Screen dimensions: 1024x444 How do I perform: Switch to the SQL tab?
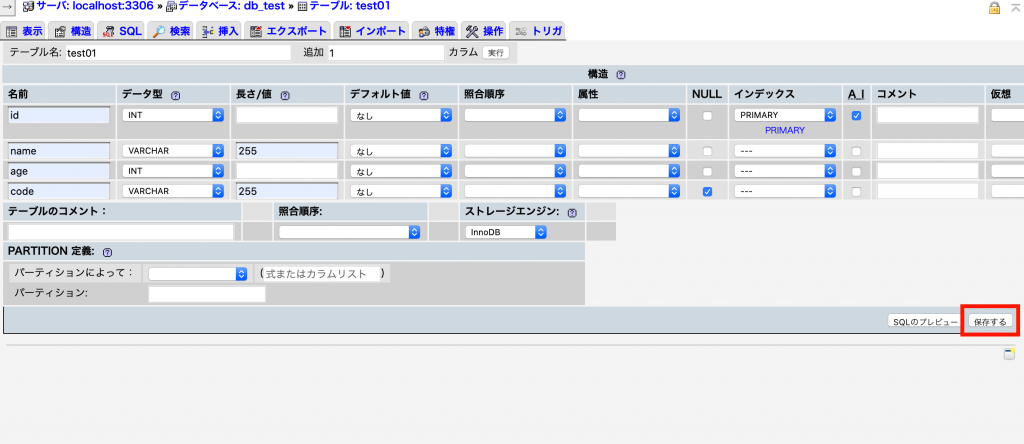(124, 31)
